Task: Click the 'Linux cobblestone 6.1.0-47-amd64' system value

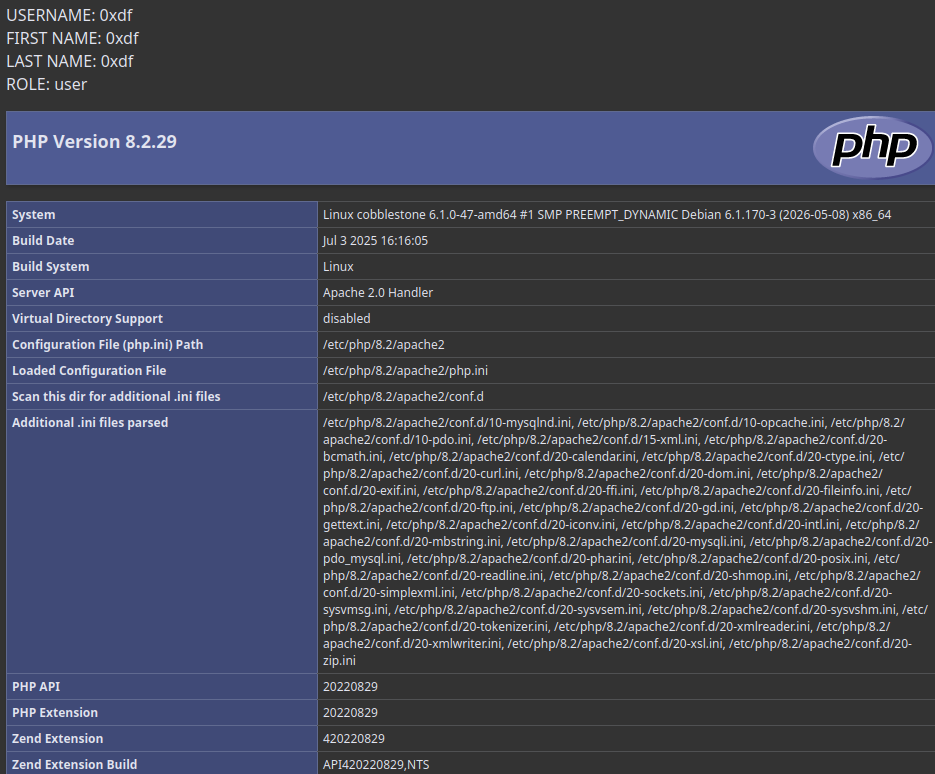Action: pos(607,215)
